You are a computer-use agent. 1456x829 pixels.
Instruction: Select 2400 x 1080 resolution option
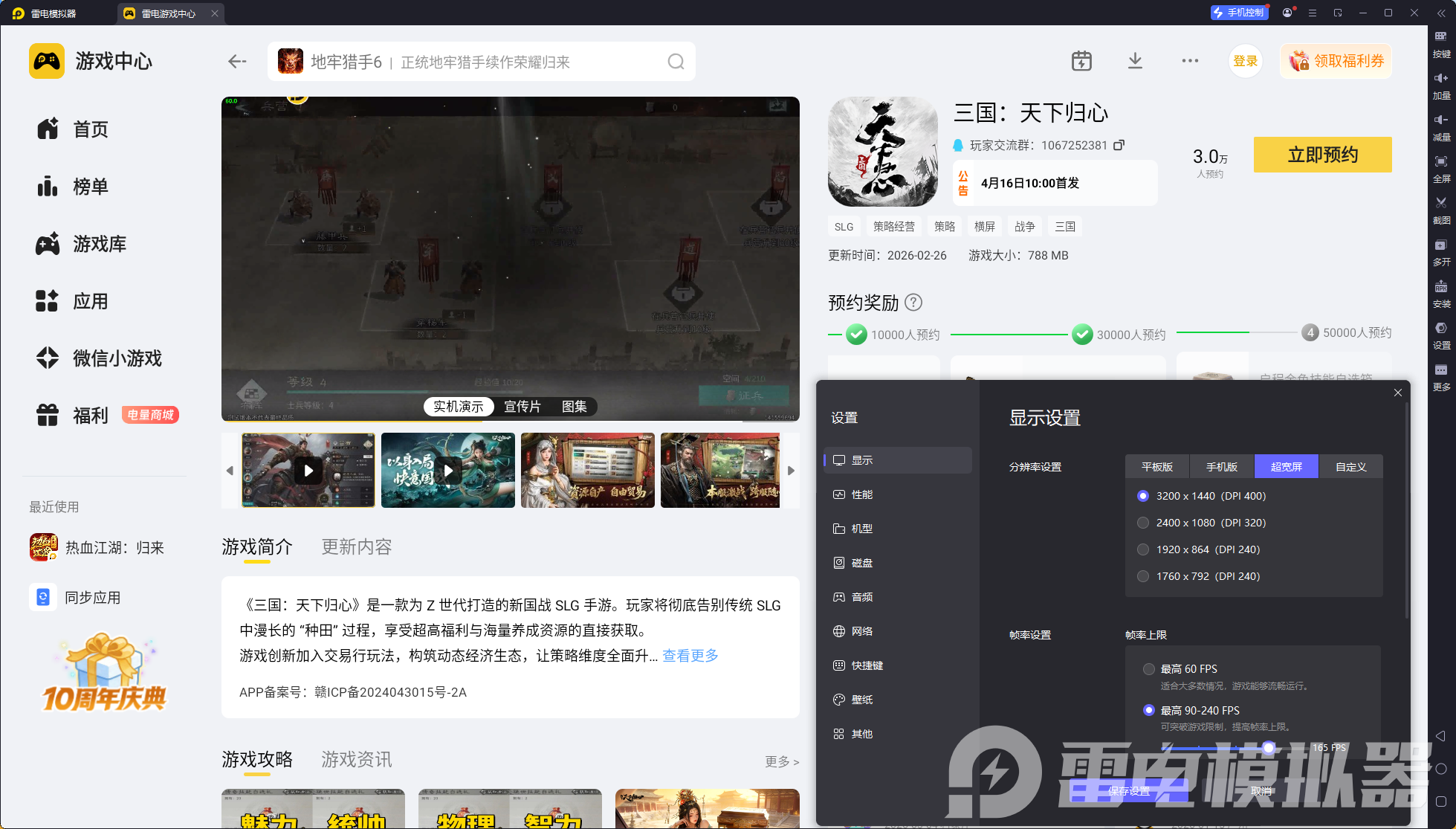(x=1143, y=523)
